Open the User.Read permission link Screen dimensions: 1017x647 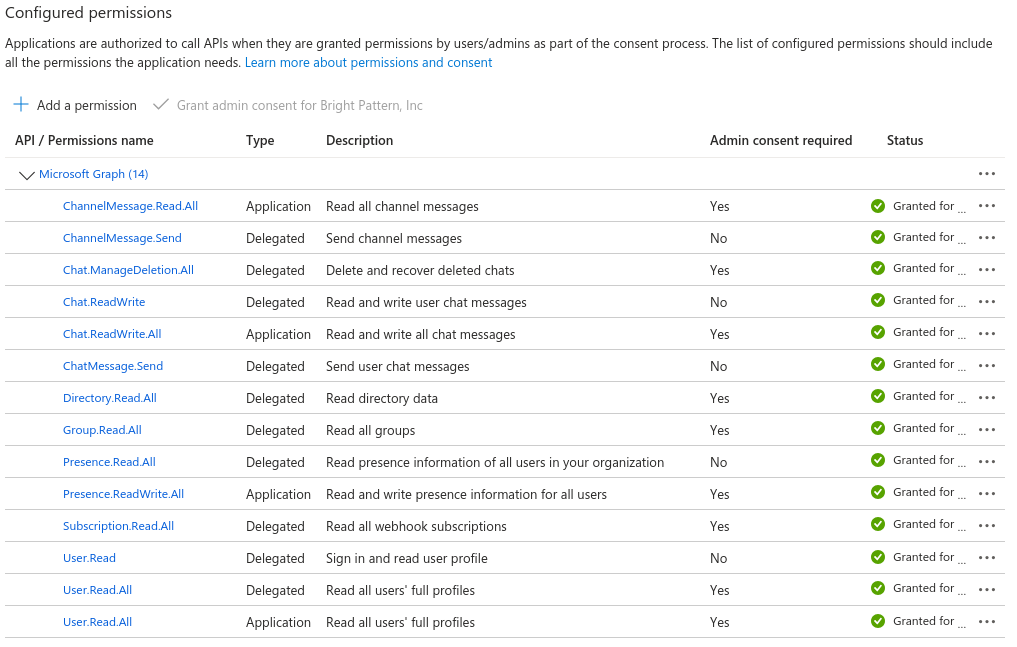(x=89, y=558)
